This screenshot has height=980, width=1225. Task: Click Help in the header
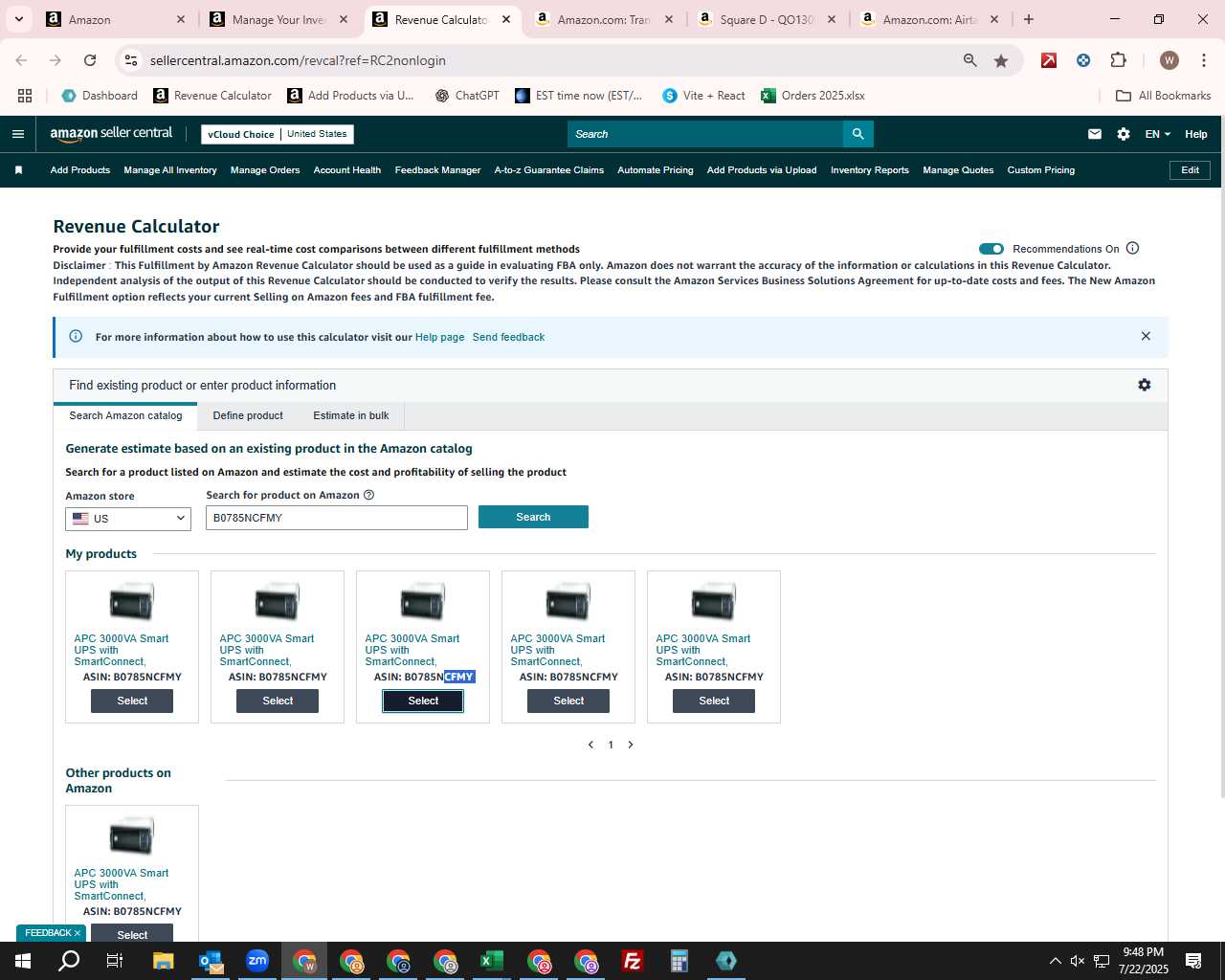1196,134
